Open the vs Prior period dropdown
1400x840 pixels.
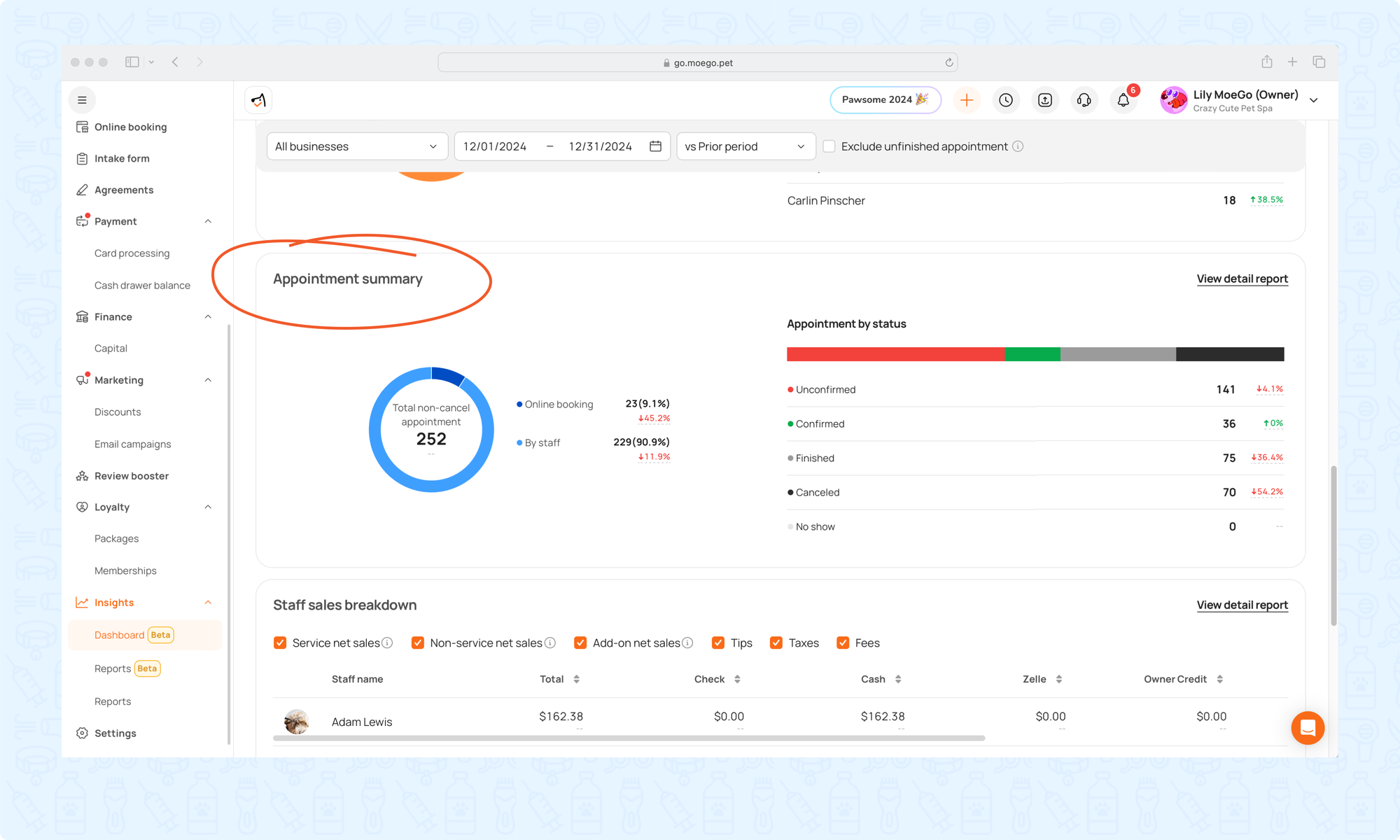pyautogui.click(x=745, y=146)
